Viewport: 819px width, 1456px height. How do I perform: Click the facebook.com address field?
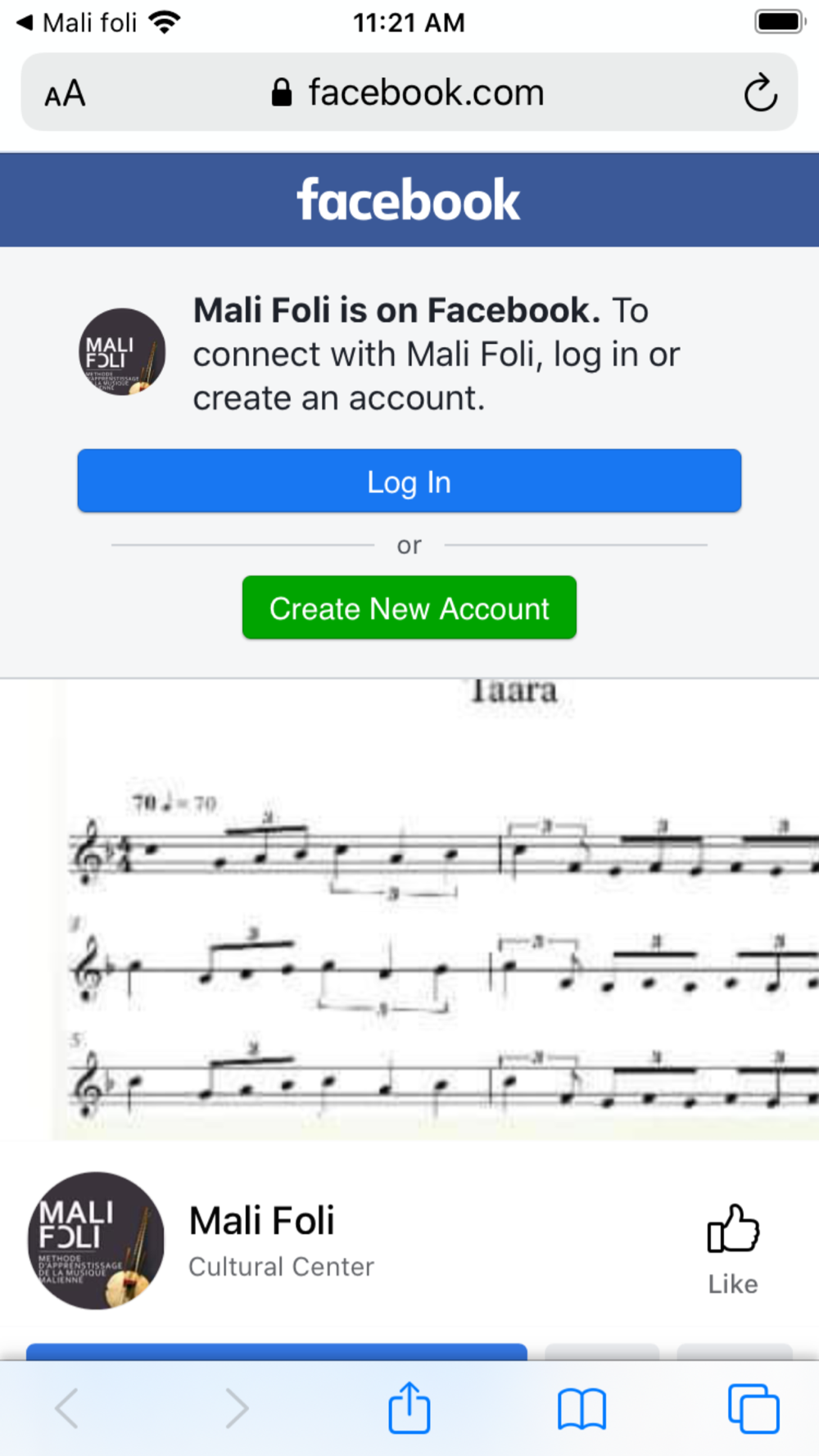click(409, 93)
